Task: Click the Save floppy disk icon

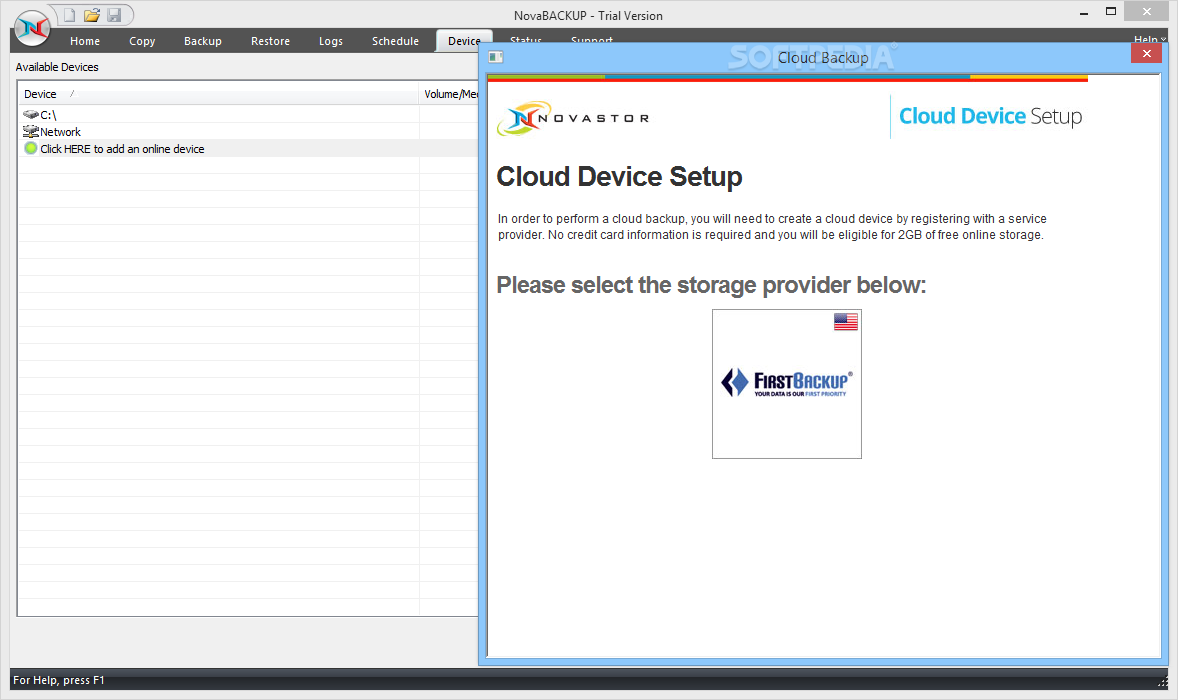Action: pos(114,15)
